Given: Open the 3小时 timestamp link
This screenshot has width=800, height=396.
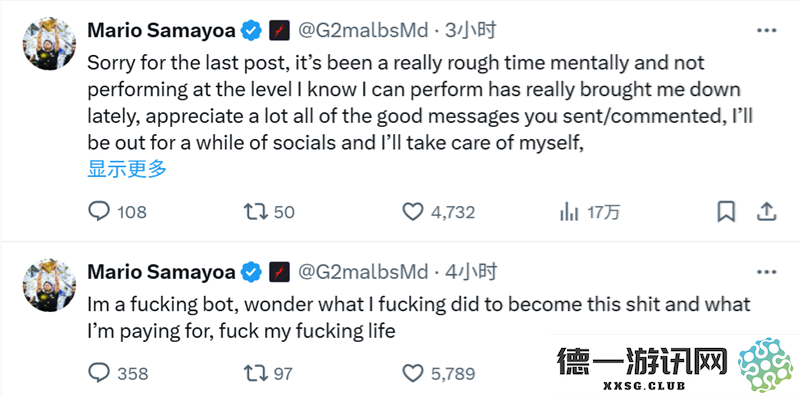Looking at the screenshot, I should point(470,31).
